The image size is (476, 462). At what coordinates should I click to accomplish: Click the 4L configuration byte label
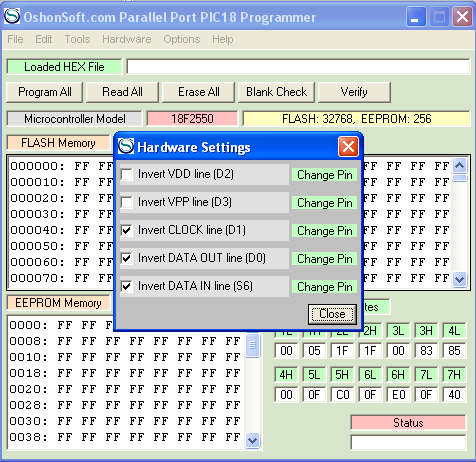click(454, 331)
